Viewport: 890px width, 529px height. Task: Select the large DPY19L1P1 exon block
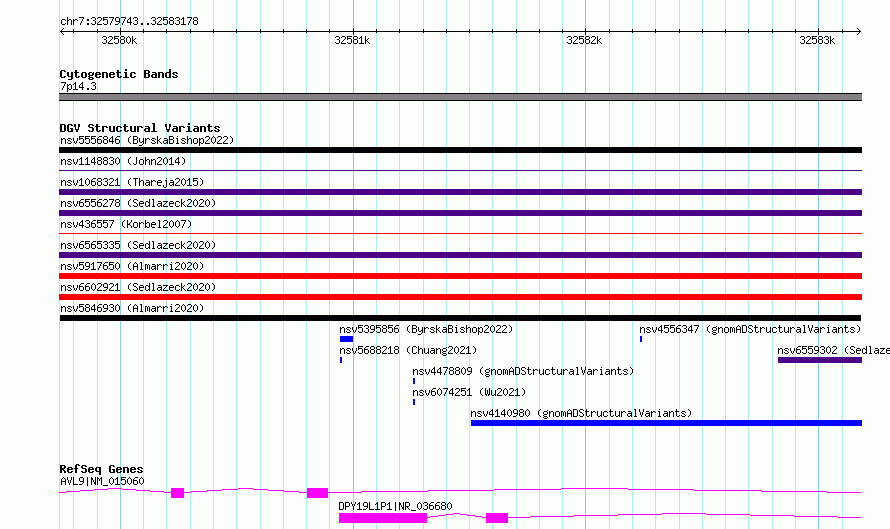tap(383, 518)
